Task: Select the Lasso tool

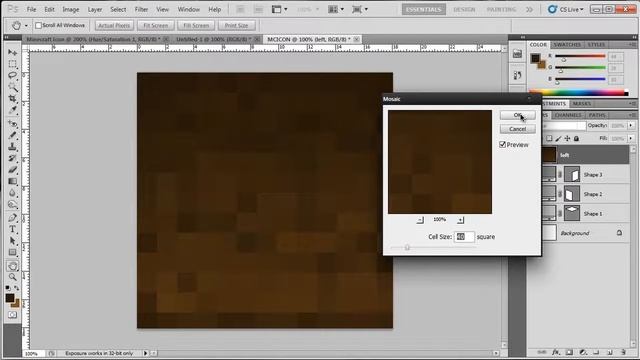Action: (x=13, y=76)
